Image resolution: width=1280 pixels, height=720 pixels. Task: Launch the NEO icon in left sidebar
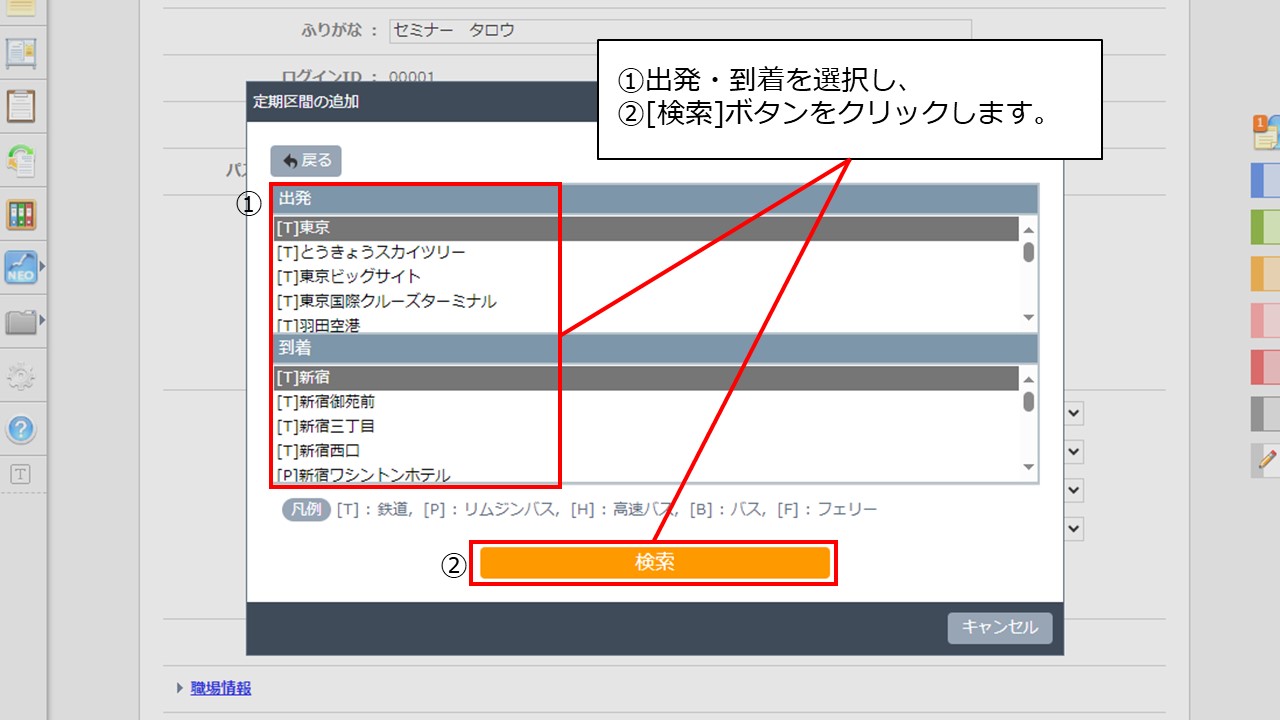tap(21, 268)
